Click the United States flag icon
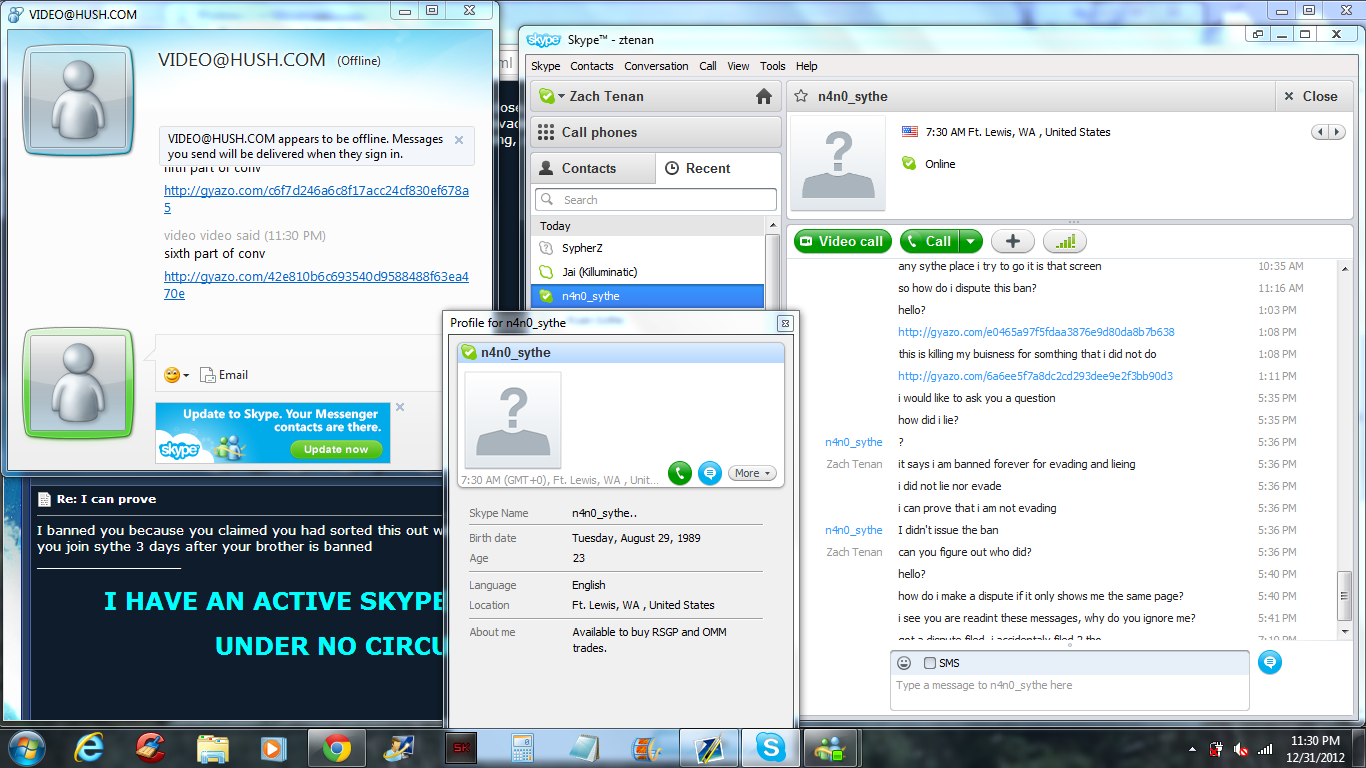 point(910,131)
